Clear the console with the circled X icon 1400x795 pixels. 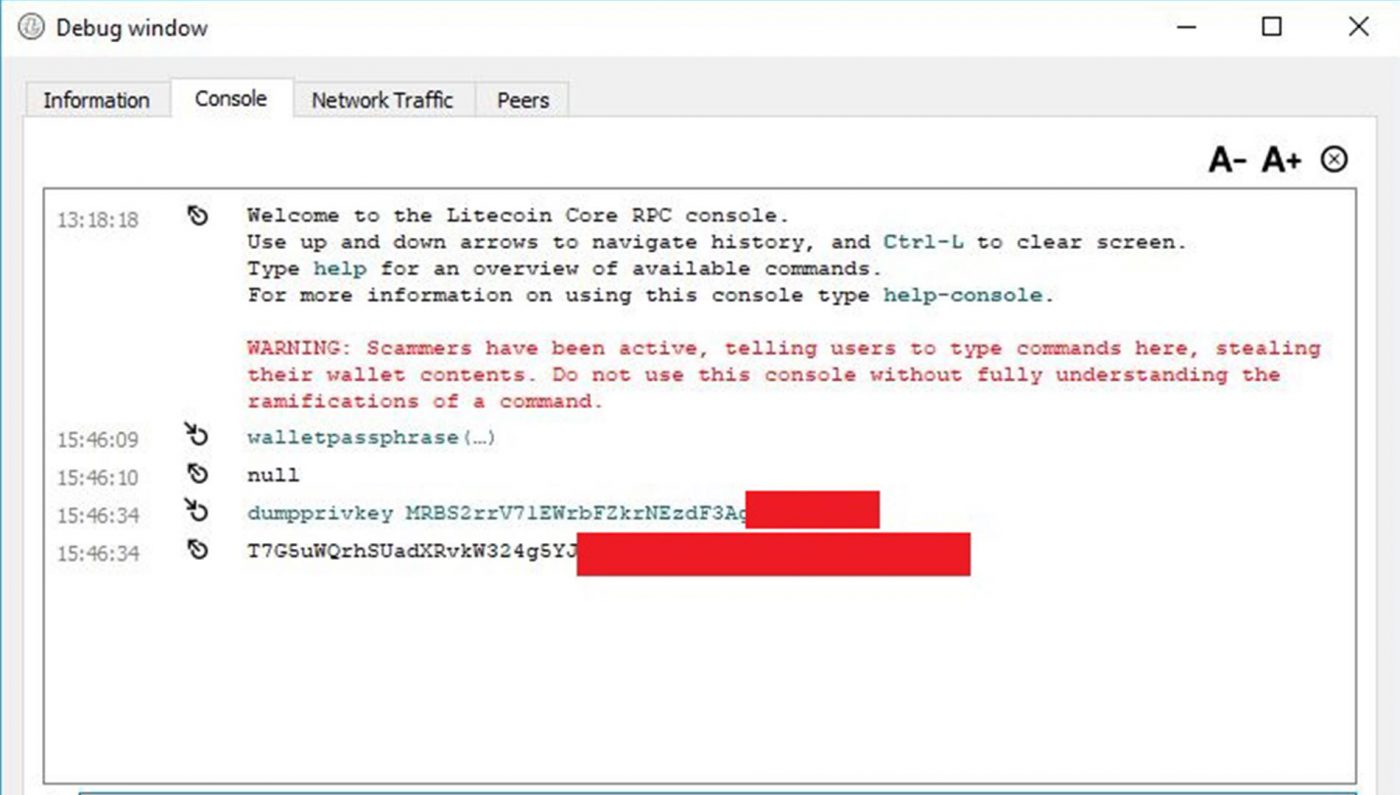[1334, 159]
